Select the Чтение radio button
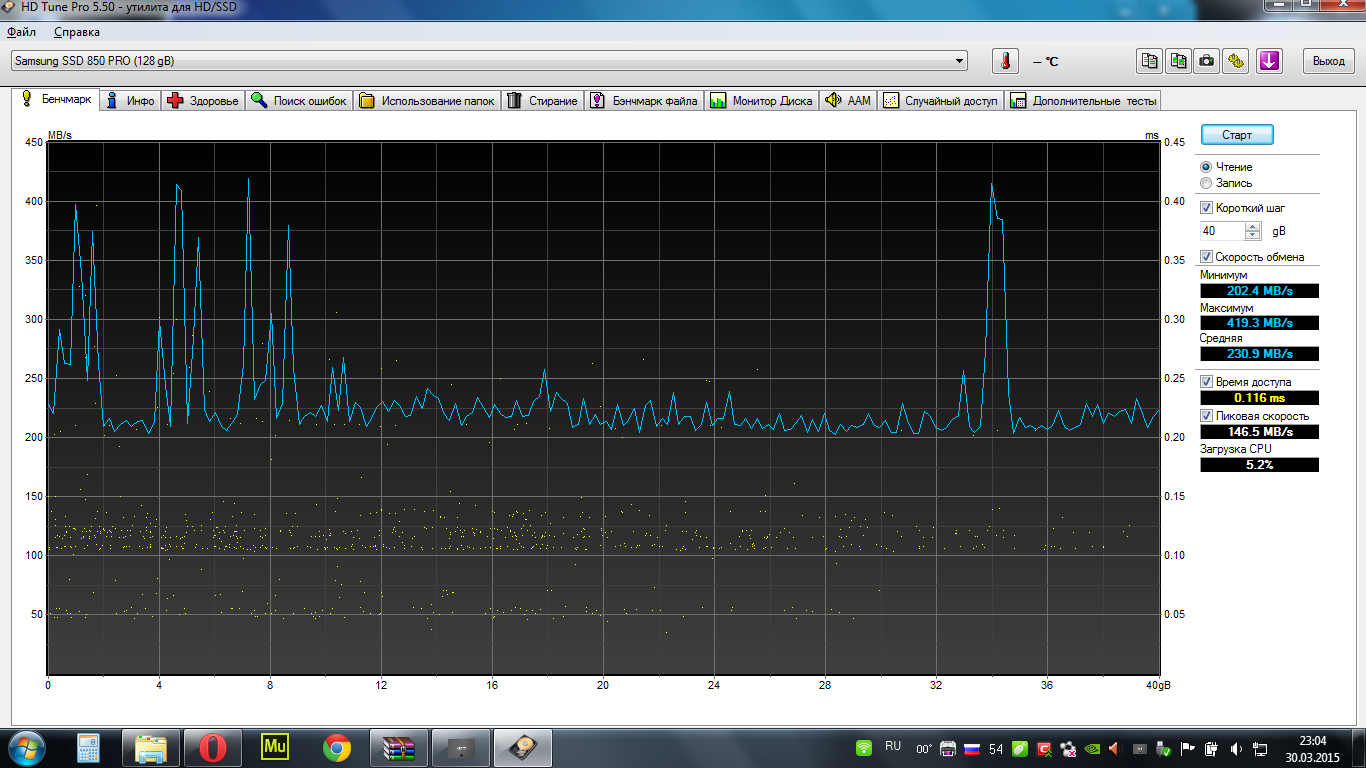The width and height of the screenshot is (1366, 768). [1206, 167]
